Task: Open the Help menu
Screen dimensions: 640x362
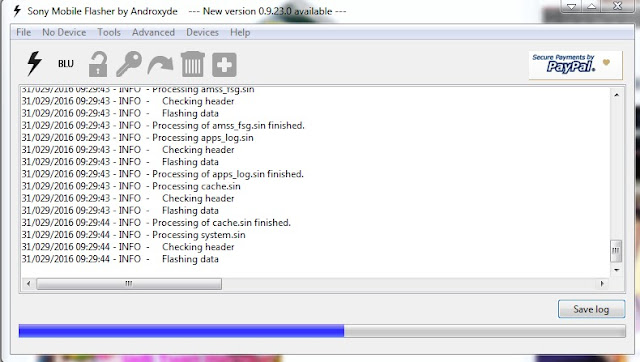Action: [x=240, y=32]
